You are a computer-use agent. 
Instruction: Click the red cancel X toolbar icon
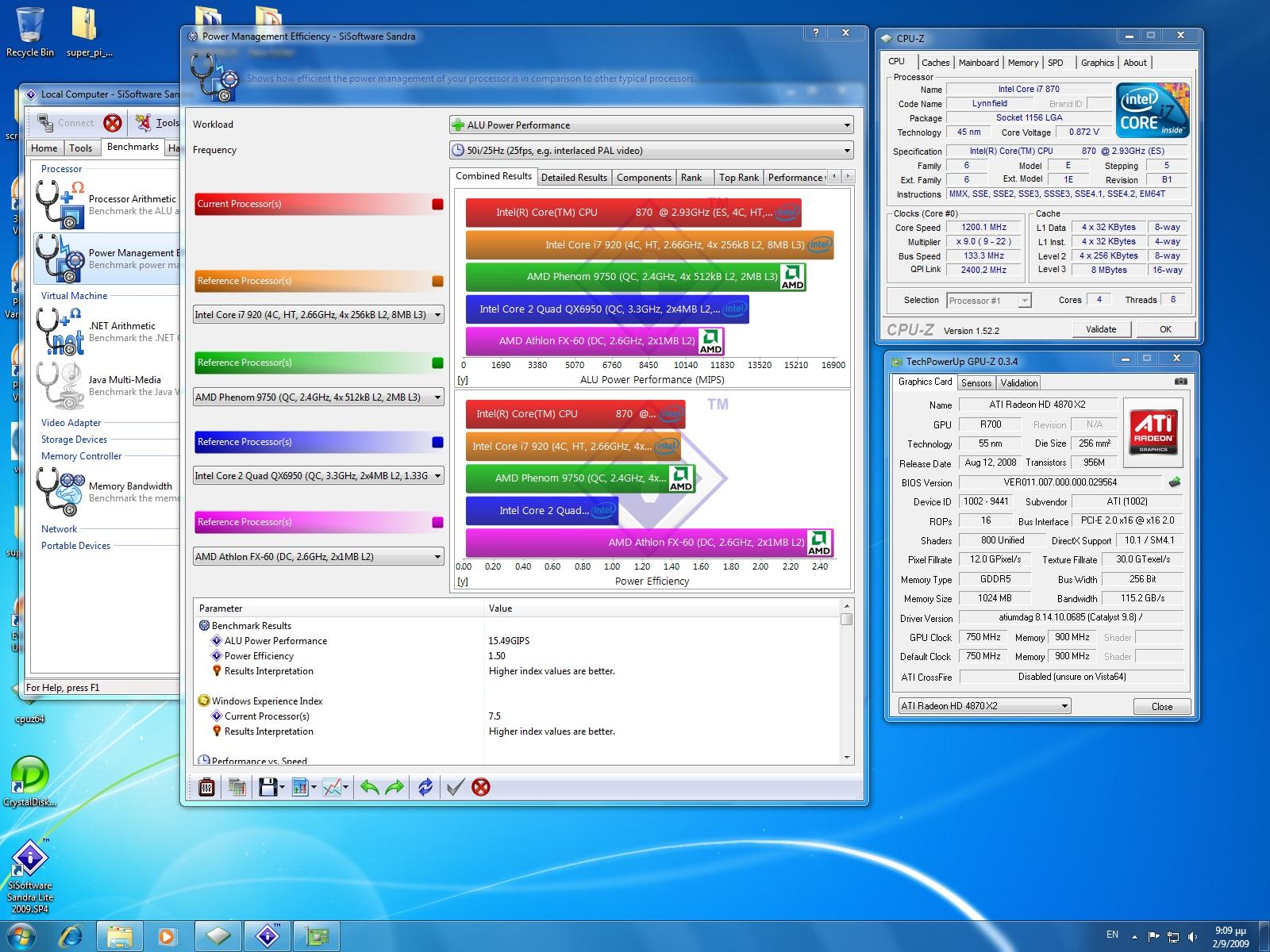480,787
